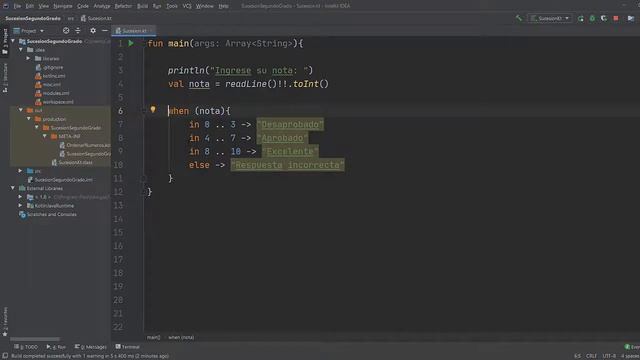
Task: Click the green Rerun icon in toolbar
Action: point(580,18)
